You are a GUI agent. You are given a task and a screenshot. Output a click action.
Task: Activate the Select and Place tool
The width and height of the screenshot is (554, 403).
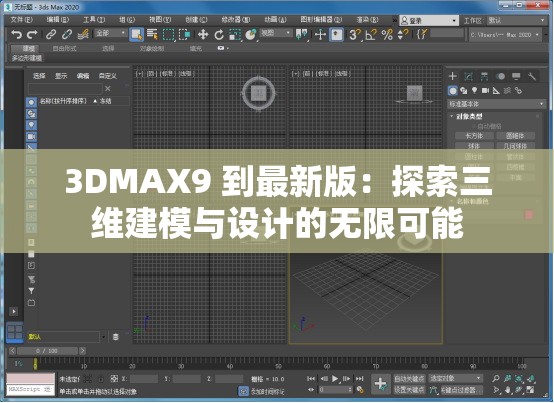point(251,34)
